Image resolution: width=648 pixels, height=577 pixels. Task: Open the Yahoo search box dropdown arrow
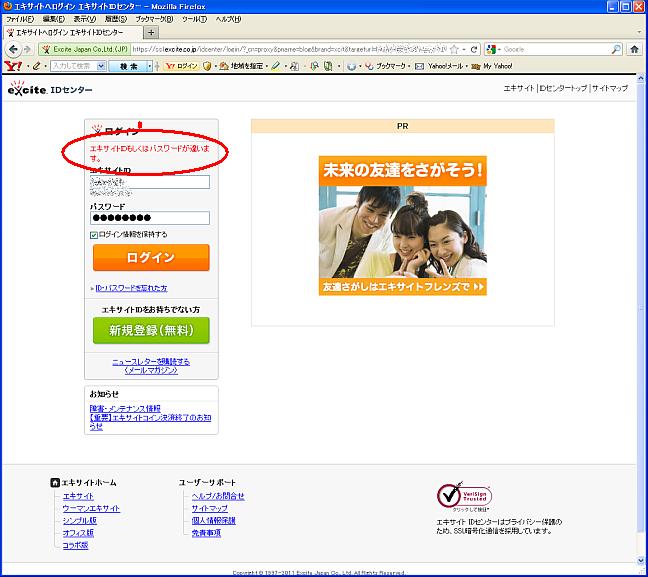click(x=101, y=66)
